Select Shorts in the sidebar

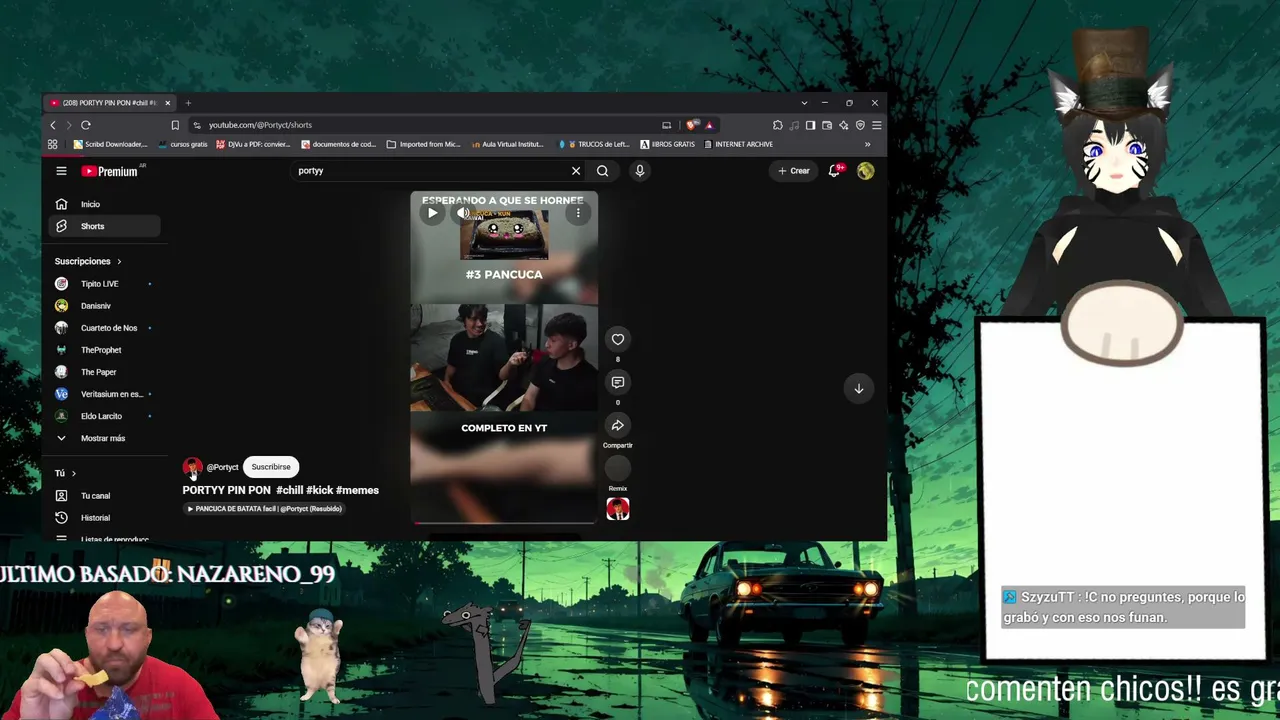pyautogui.click(x=104, y=226)
